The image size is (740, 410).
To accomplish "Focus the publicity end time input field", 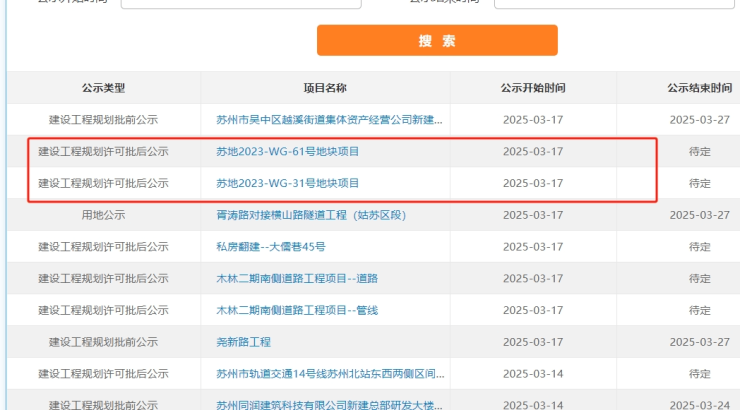I will coord(614,4).
